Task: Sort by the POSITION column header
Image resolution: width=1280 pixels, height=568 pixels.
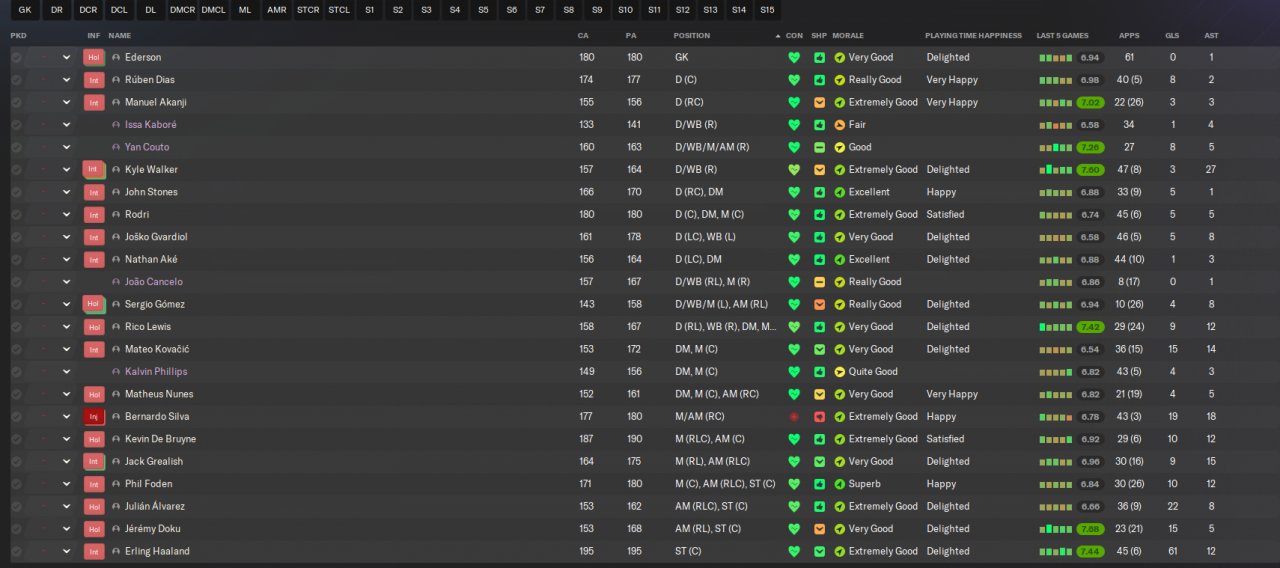Action: pyautogui.click(x=692, y=35)
